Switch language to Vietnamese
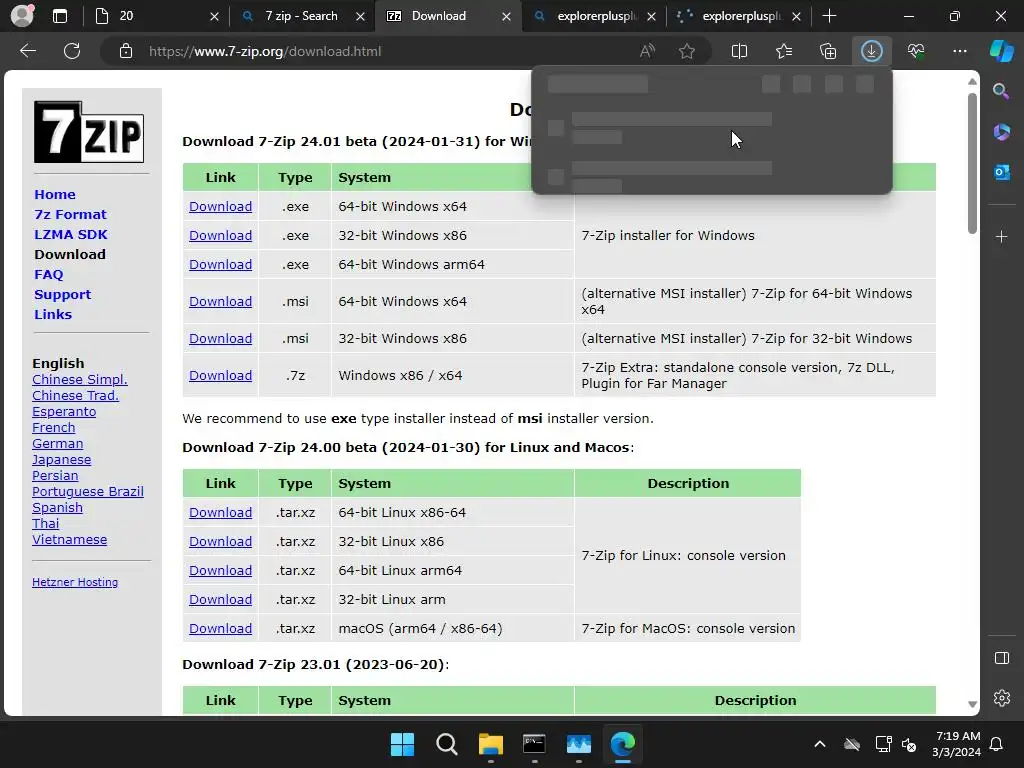This screenshot has width=1024, height=768. click(x=69, y=539)
